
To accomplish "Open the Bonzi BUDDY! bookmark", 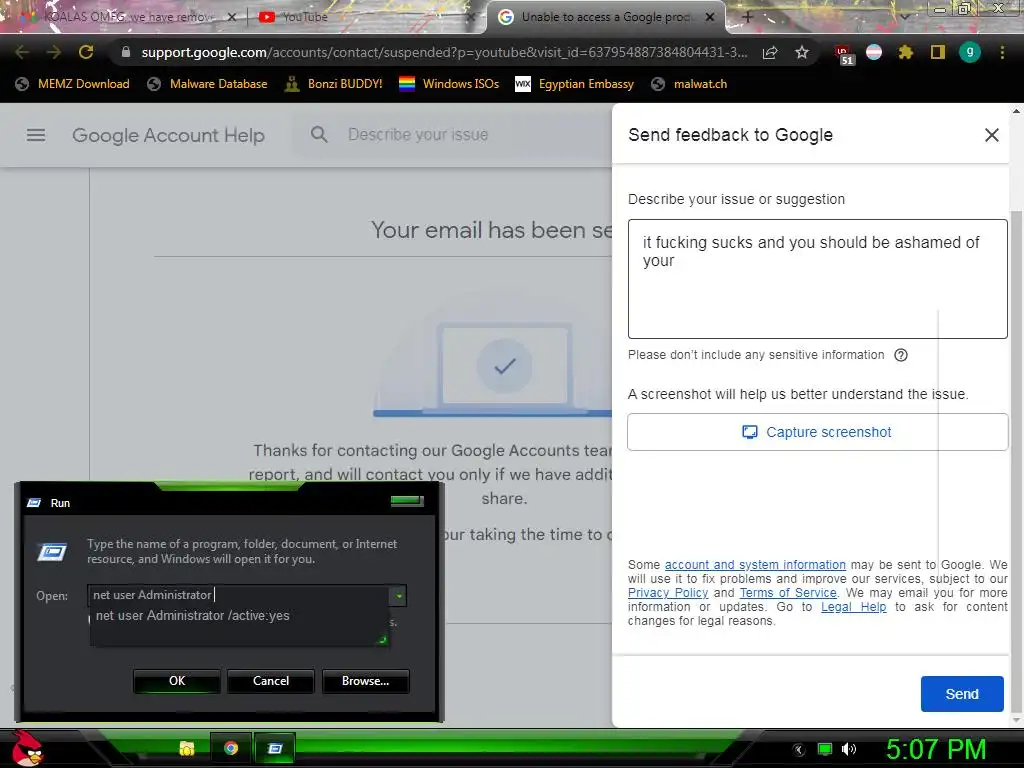I will pos(334,84).
